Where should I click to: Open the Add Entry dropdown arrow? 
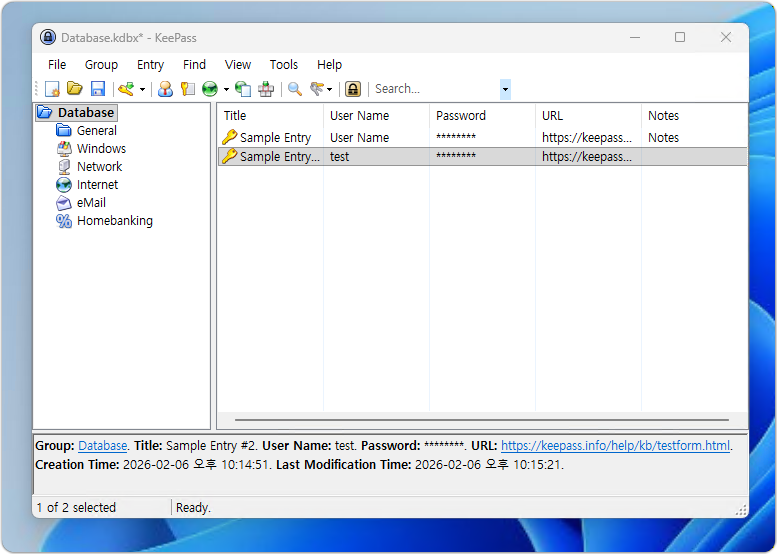click(x=142, y=89)
